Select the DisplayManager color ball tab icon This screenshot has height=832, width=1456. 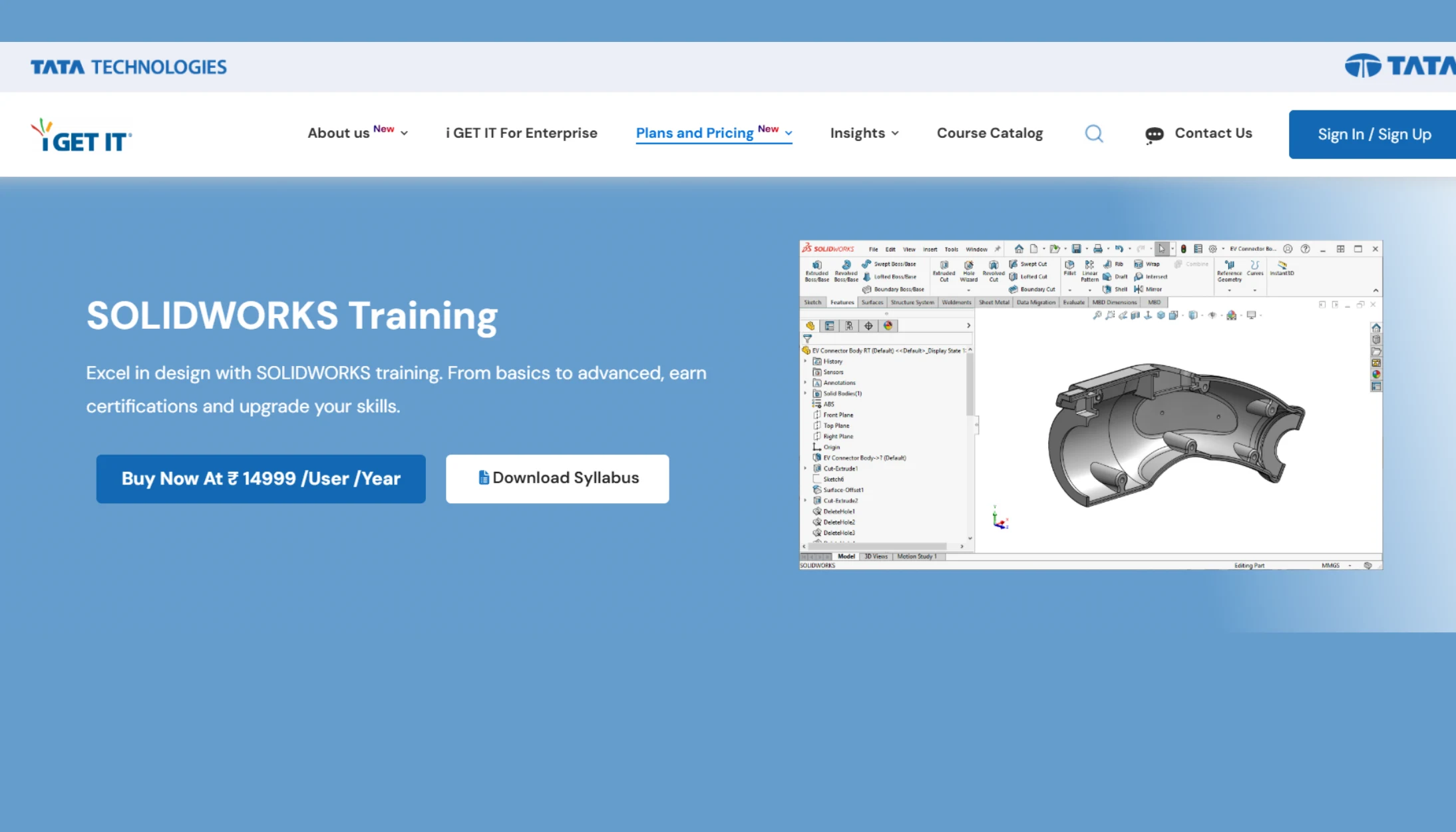(888, 325)
